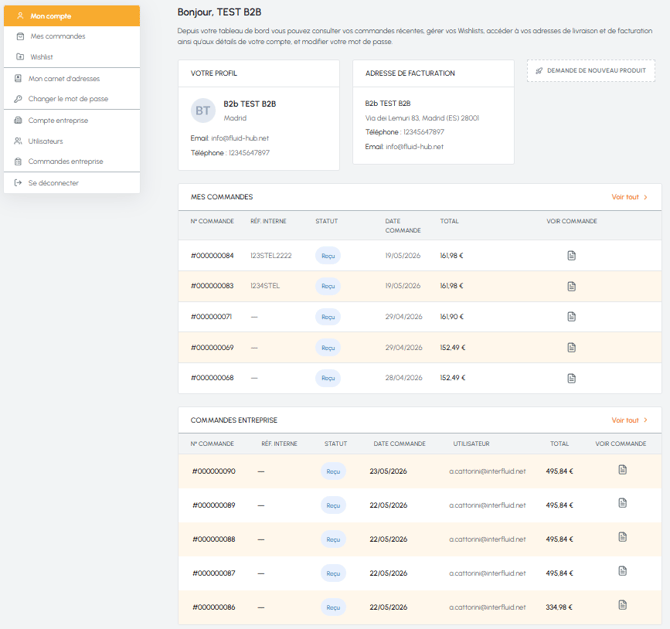View company order #000000086 document icon

pyautogui.click(x=623, y=605)
